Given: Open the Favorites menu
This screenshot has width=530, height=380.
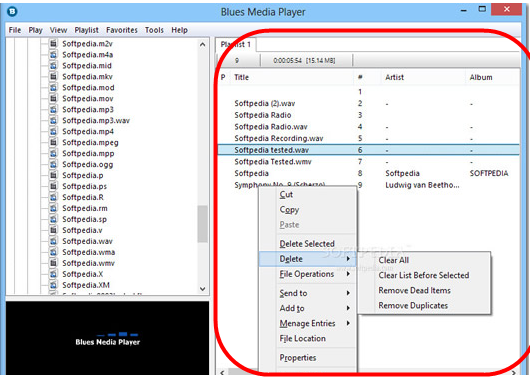Looking at the screenshot, I should [x=122, y=30].
